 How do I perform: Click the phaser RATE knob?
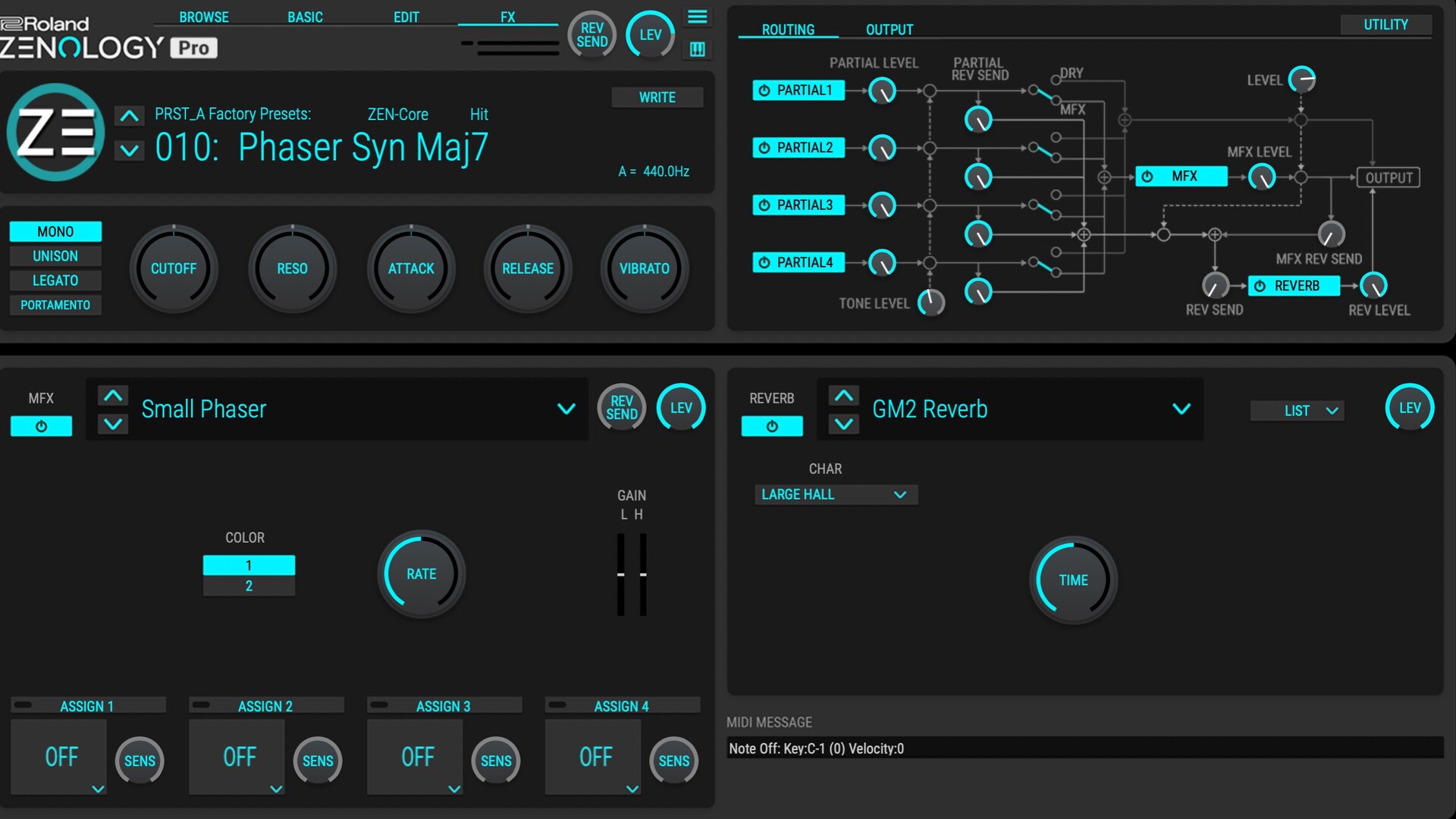pos(421,574)
